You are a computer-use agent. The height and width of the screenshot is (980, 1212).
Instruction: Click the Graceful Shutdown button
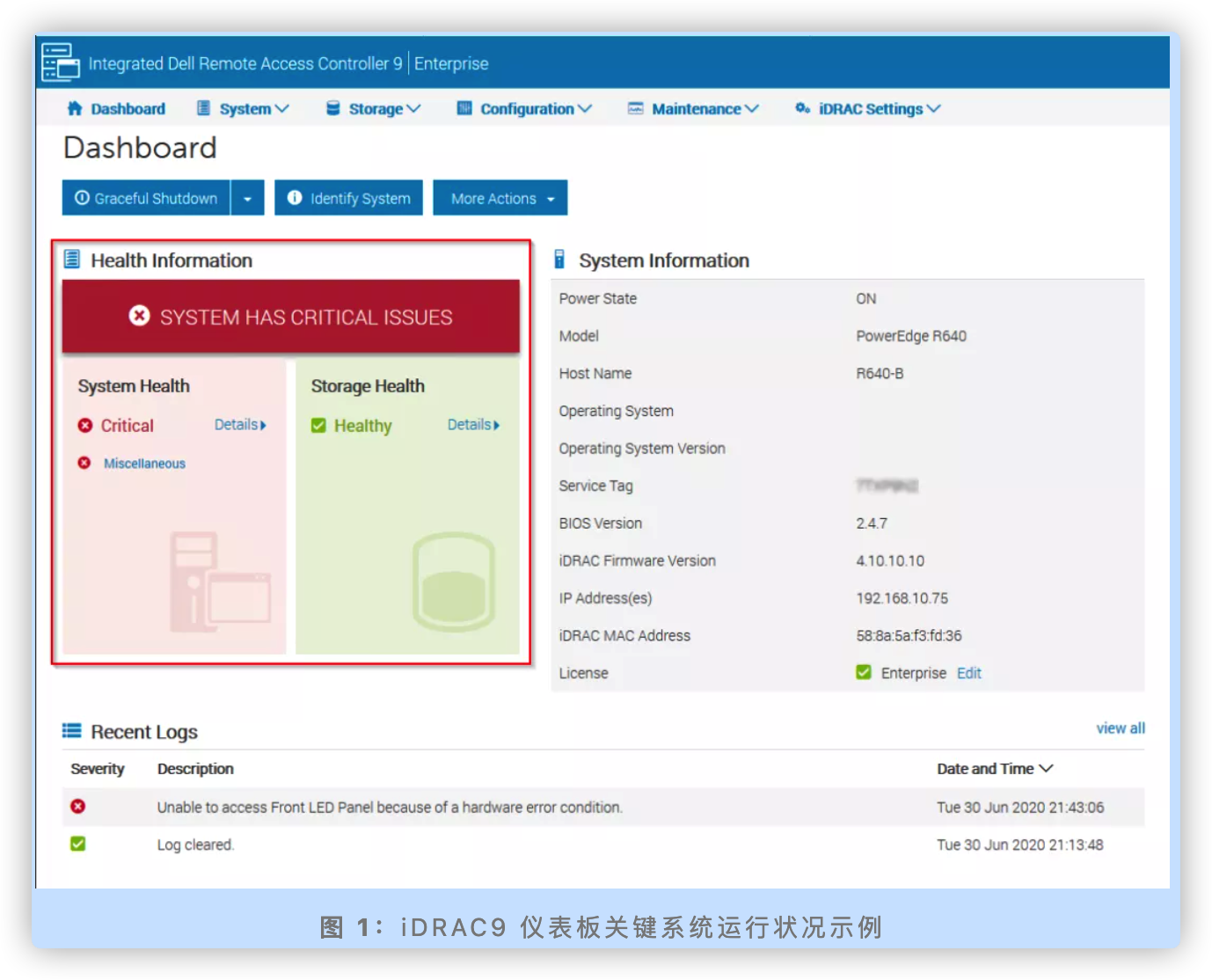(146, 198)
